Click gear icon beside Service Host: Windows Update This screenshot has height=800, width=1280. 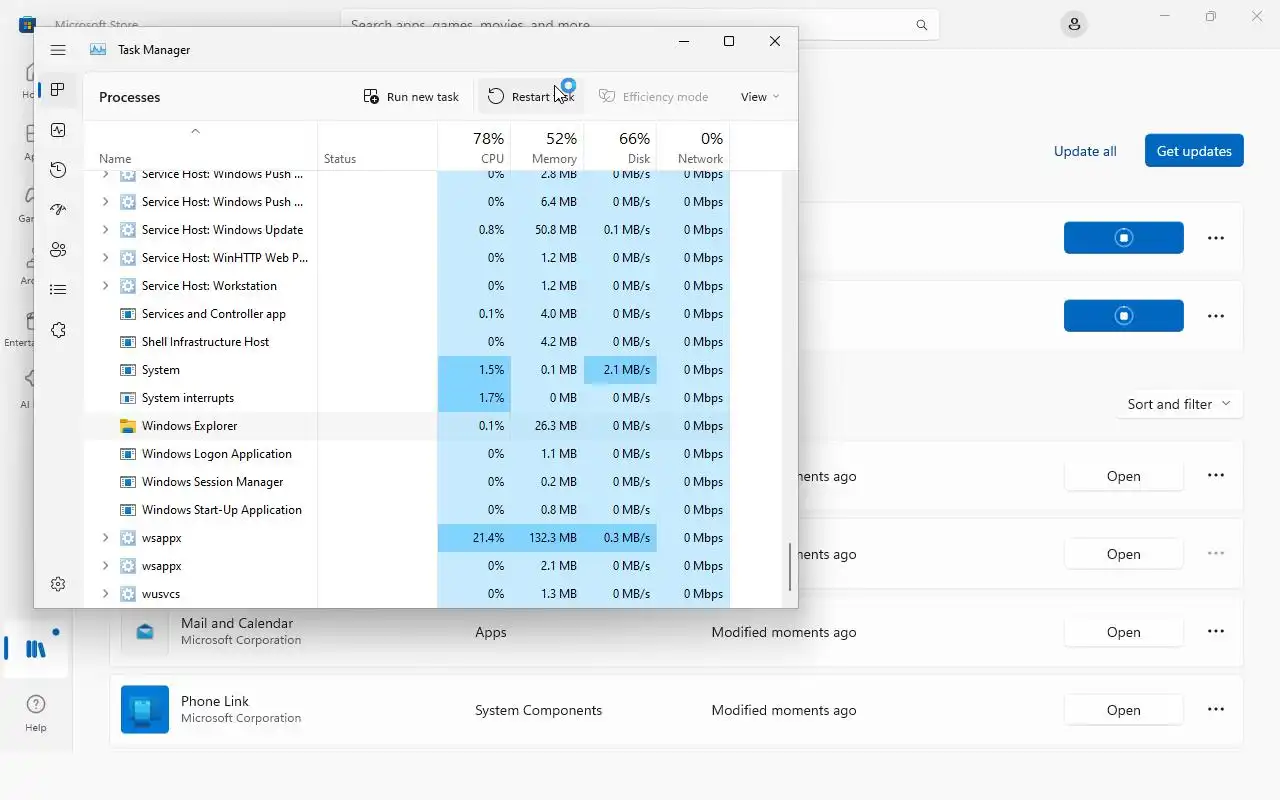pos(127,230)
